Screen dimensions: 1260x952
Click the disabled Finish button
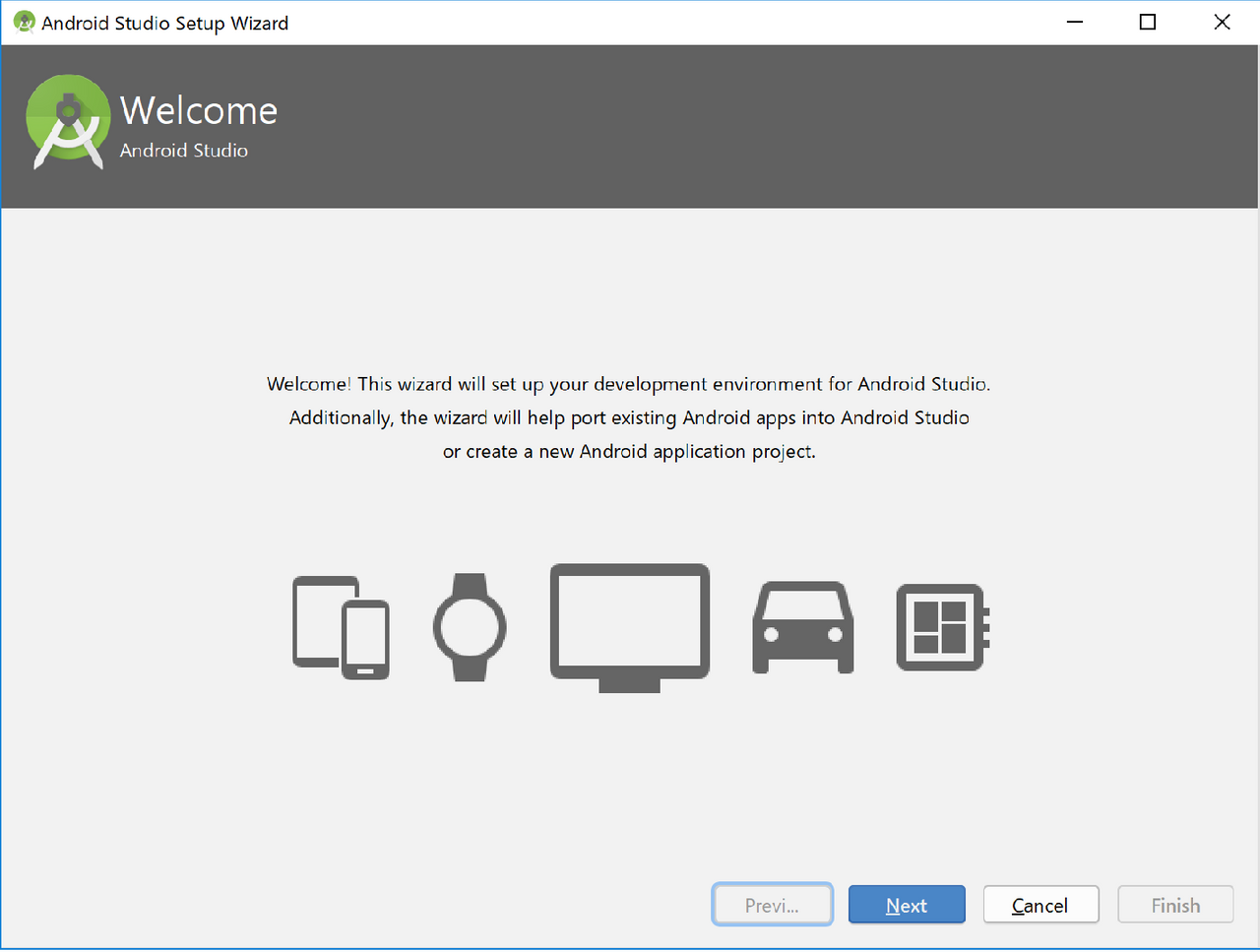click(x=1175, y=905)
